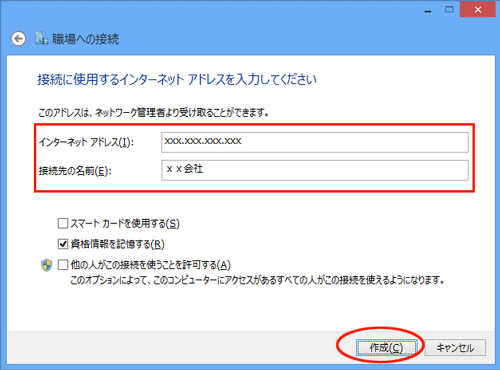500x370 pixels.
Task: Uncheck 資格情報を記憶する checkbox
Action: [x=63, y=244]
